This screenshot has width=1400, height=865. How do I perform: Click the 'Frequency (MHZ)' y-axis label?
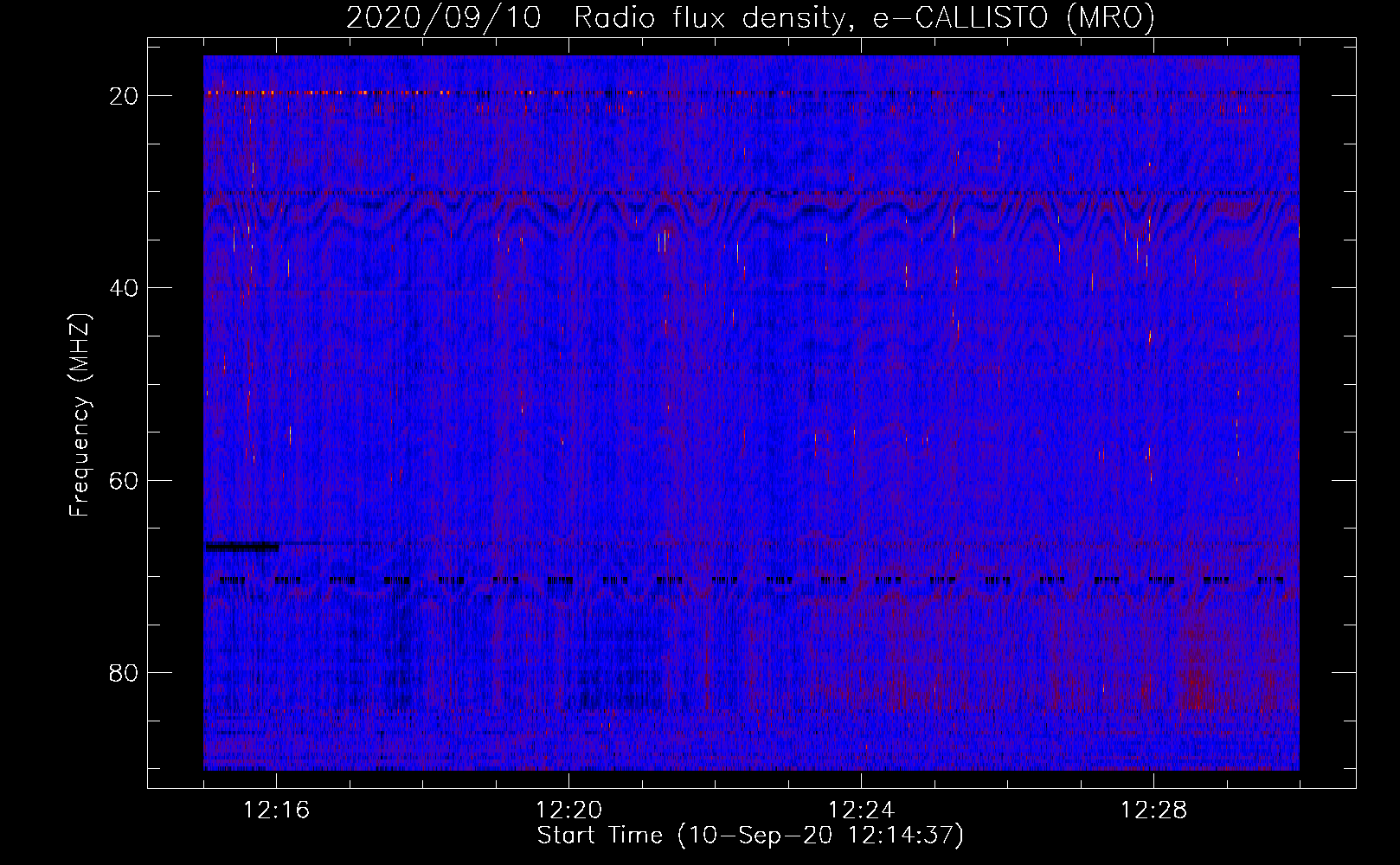80,415
